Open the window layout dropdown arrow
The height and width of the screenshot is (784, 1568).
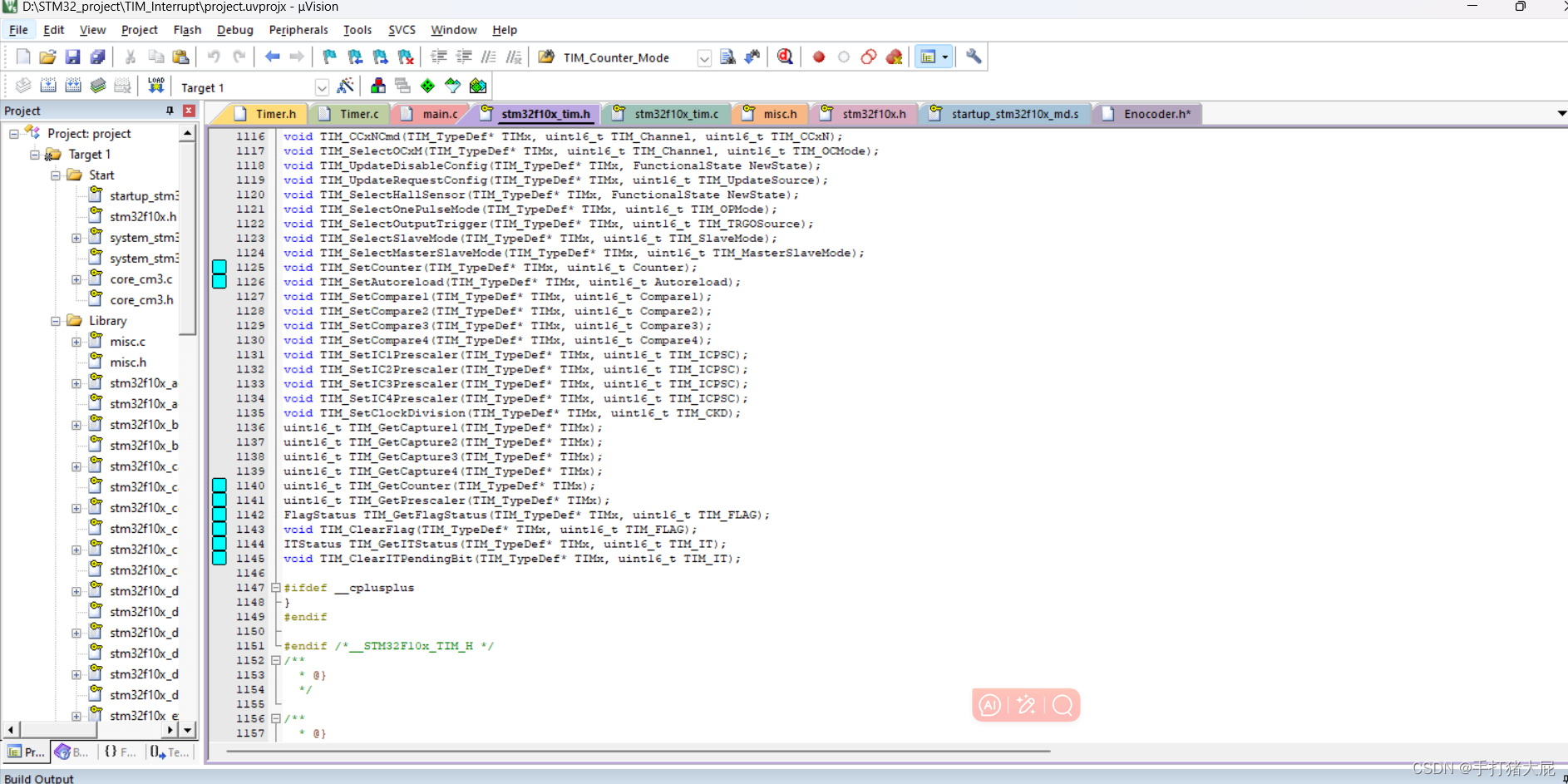pos(945,57)
